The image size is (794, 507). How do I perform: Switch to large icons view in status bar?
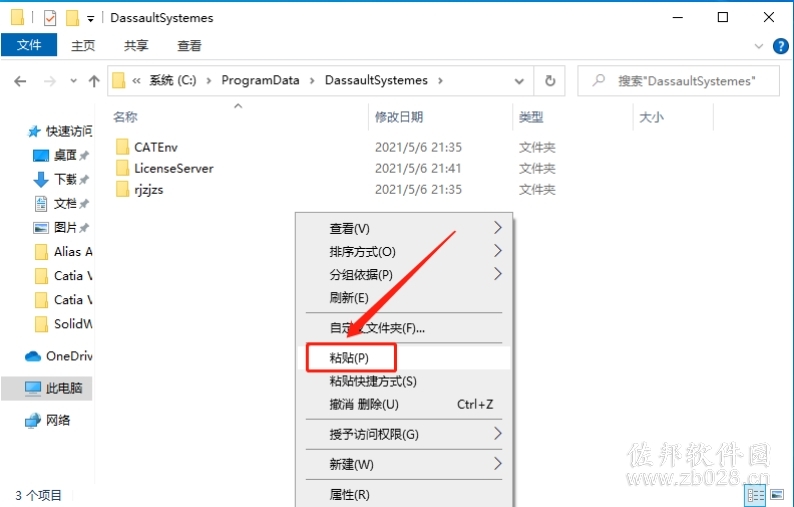click(x=777, y=495)
